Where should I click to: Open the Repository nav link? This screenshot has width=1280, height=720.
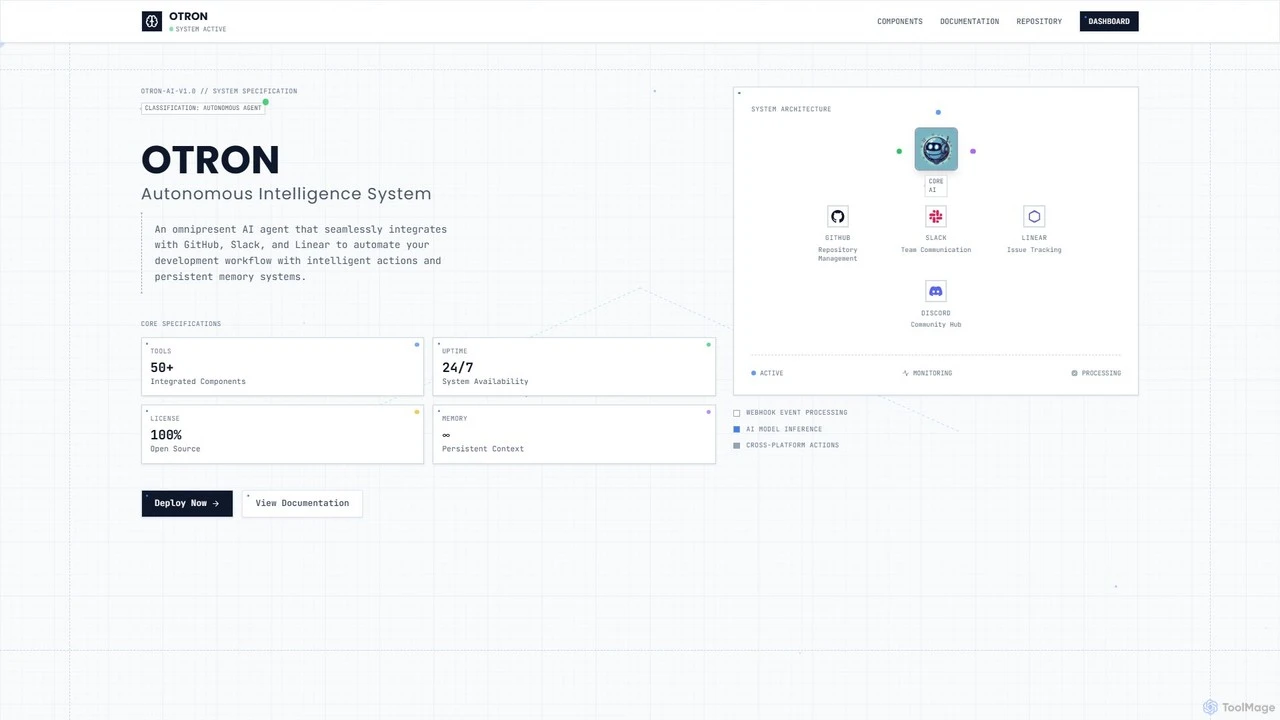pos(1039,21)
